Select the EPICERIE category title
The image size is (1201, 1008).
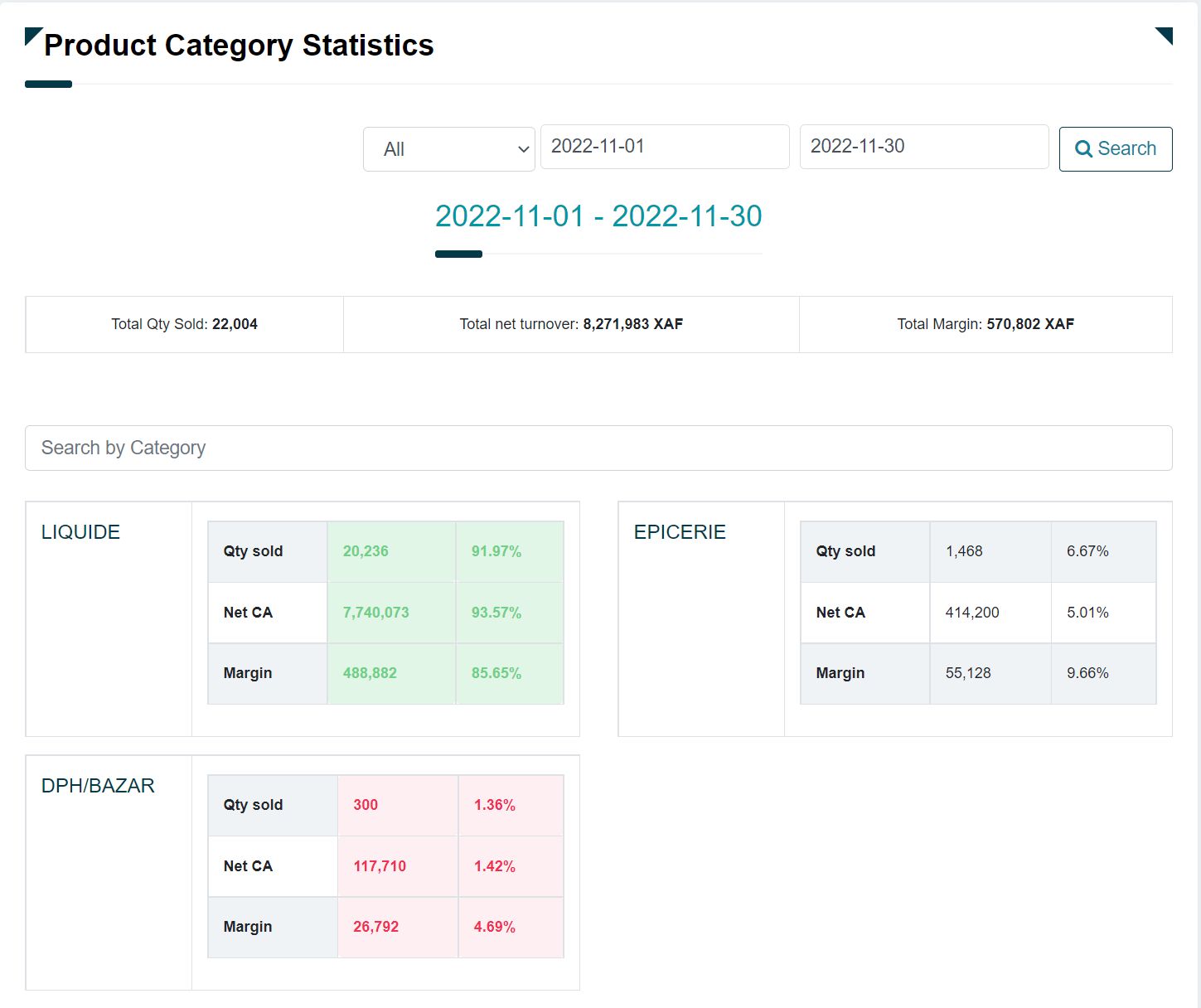tap(680, 532)
